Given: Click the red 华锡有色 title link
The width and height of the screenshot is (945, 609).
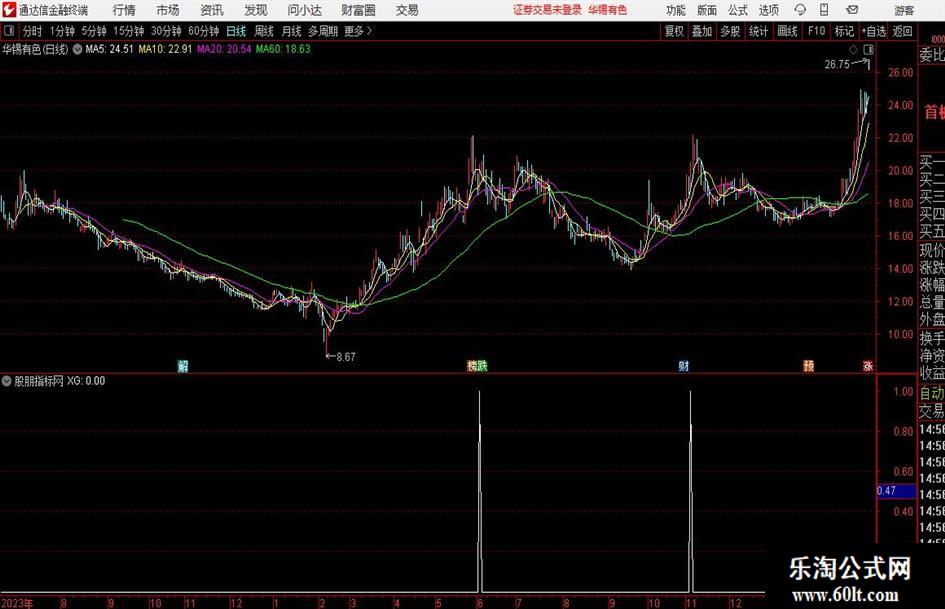Looking at the screenshot, I should [x=608, y=10].
